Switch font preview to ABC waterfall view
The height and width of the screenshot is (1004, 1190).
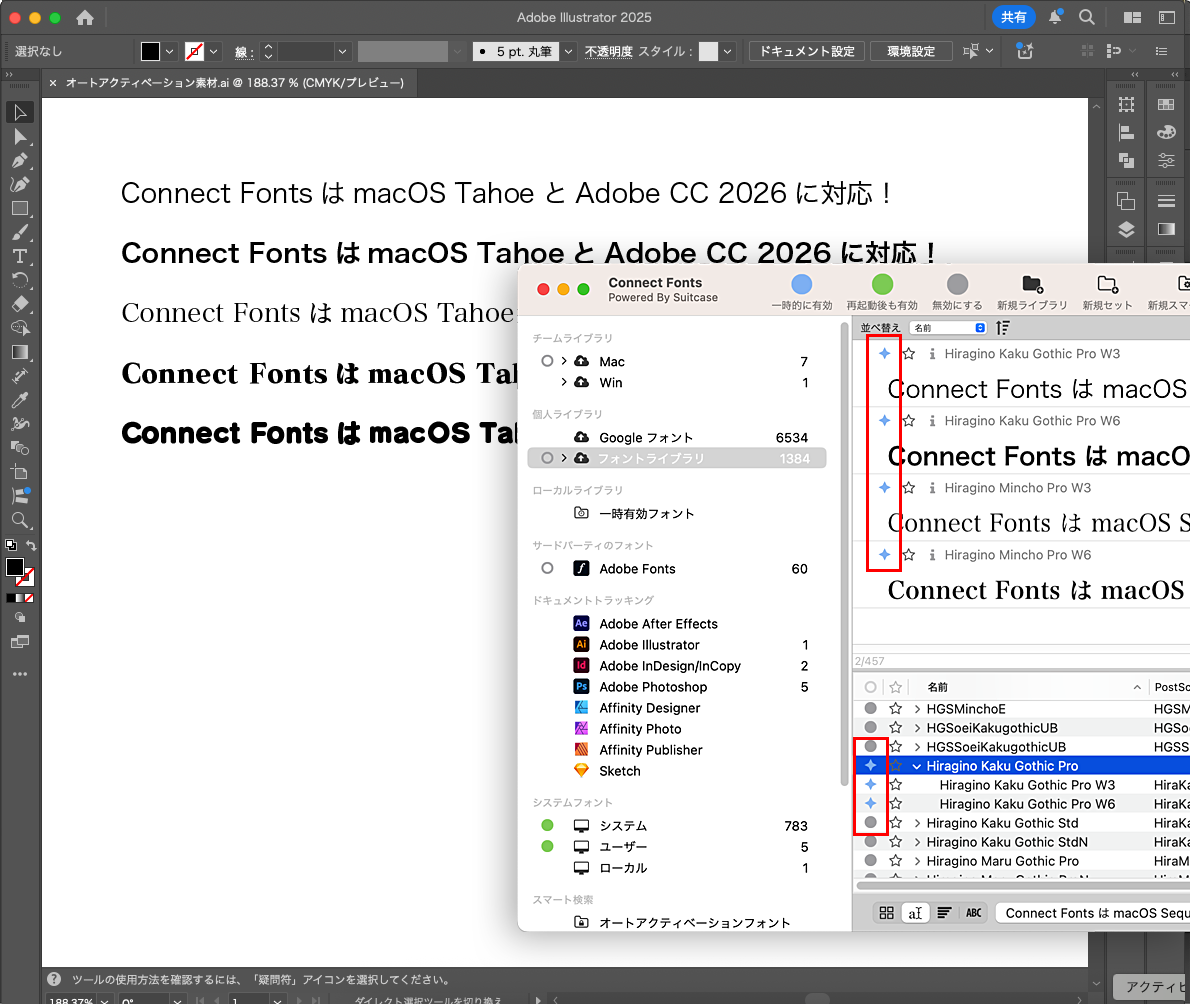pos(973,912)
